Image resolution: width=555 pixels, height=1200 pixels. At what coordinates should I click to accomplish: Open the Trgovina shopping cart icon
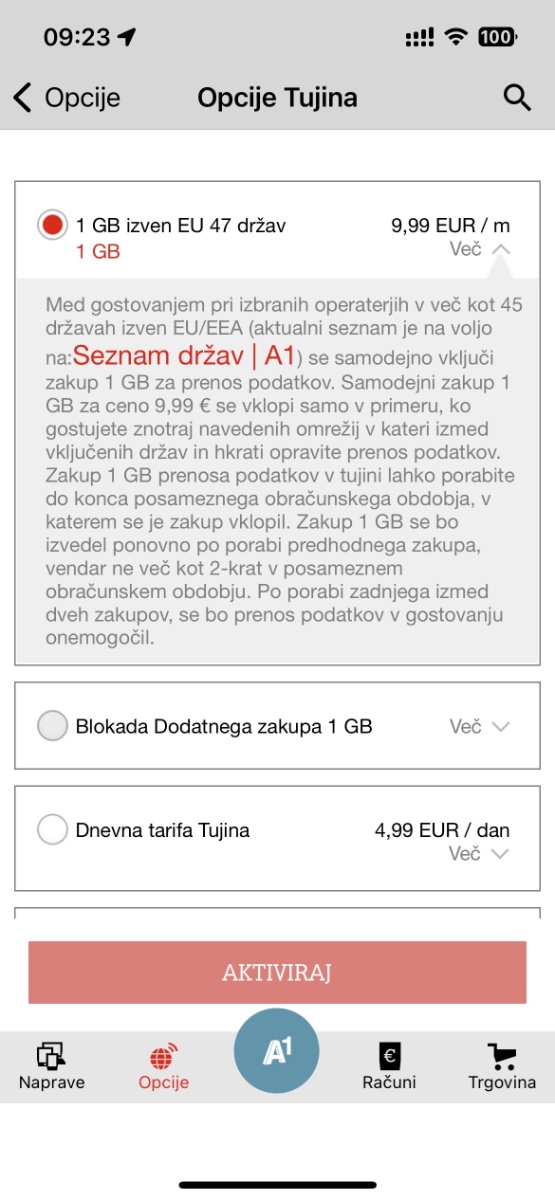tap(502, 1056)
